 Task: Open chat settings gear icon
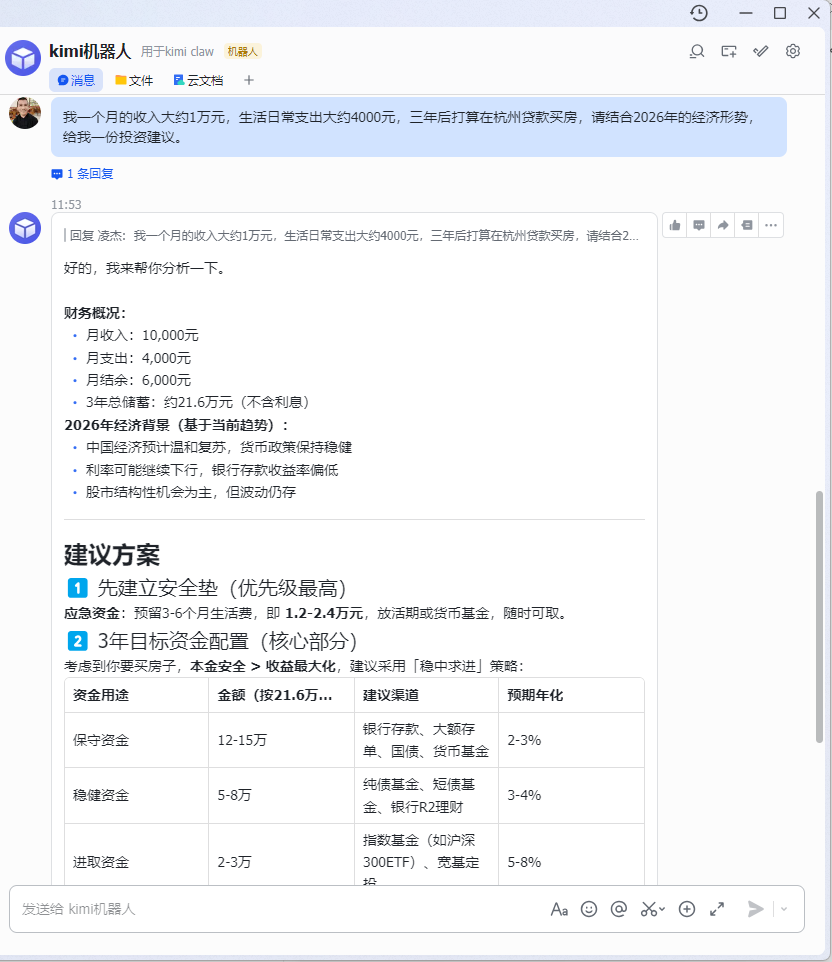793,52
